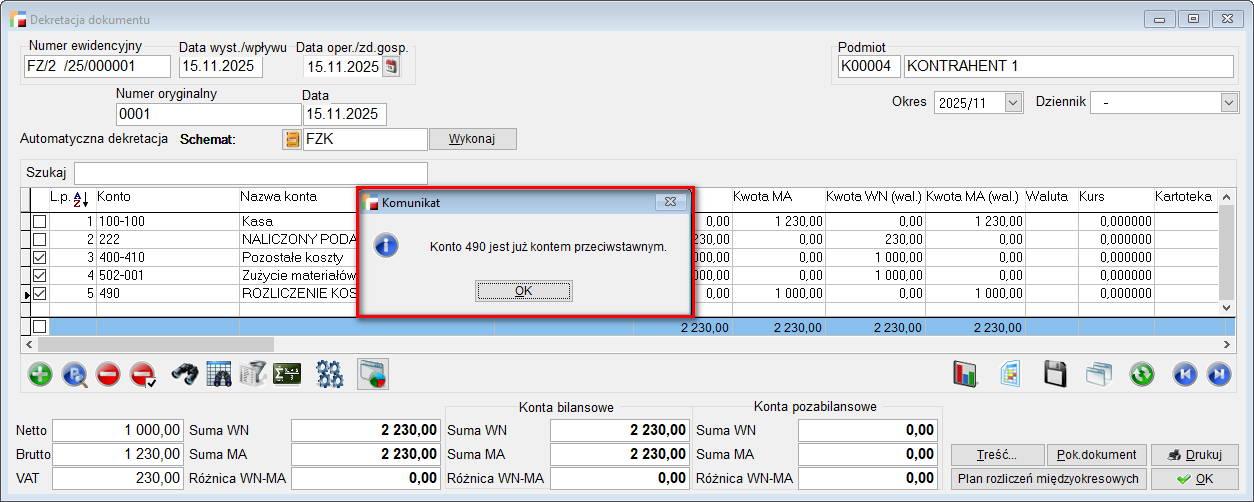This screenshot has height=502, width=1254.
Task: Click the green refresh arrows icon
Action: click(1142, 374)
